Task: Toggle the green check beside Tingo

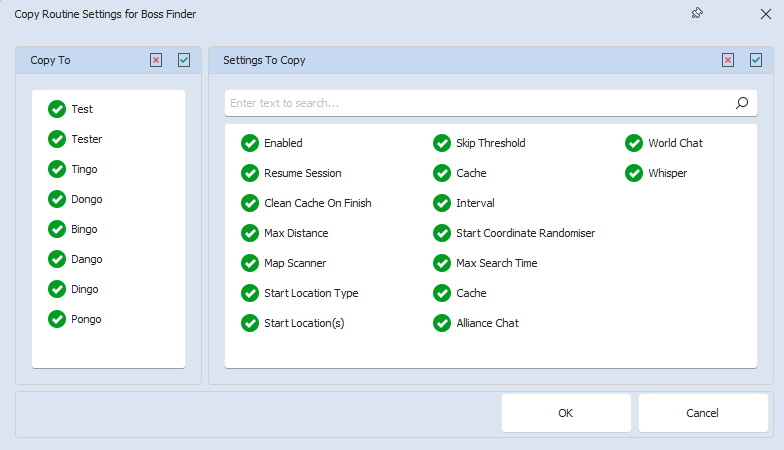Action: click(x=57, y=169)
